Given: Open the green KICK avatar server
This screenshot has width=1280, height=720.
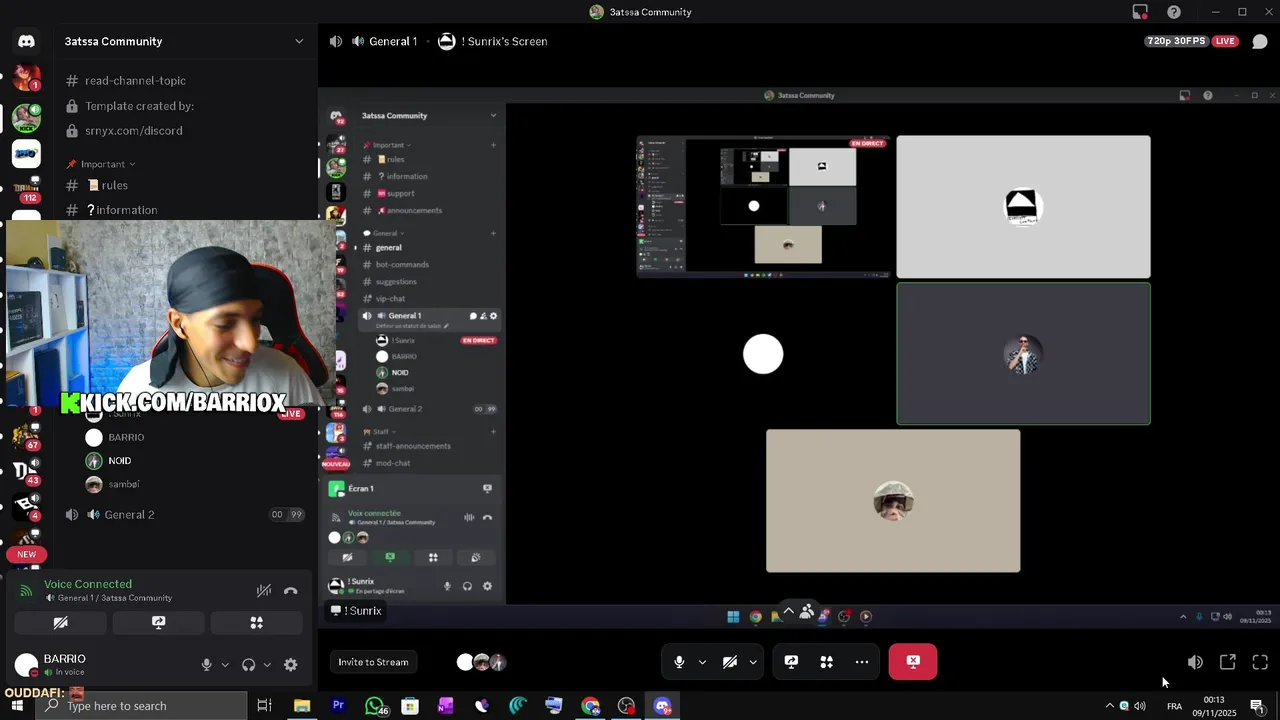Looking at the screenshot, I should coord(26,118).
